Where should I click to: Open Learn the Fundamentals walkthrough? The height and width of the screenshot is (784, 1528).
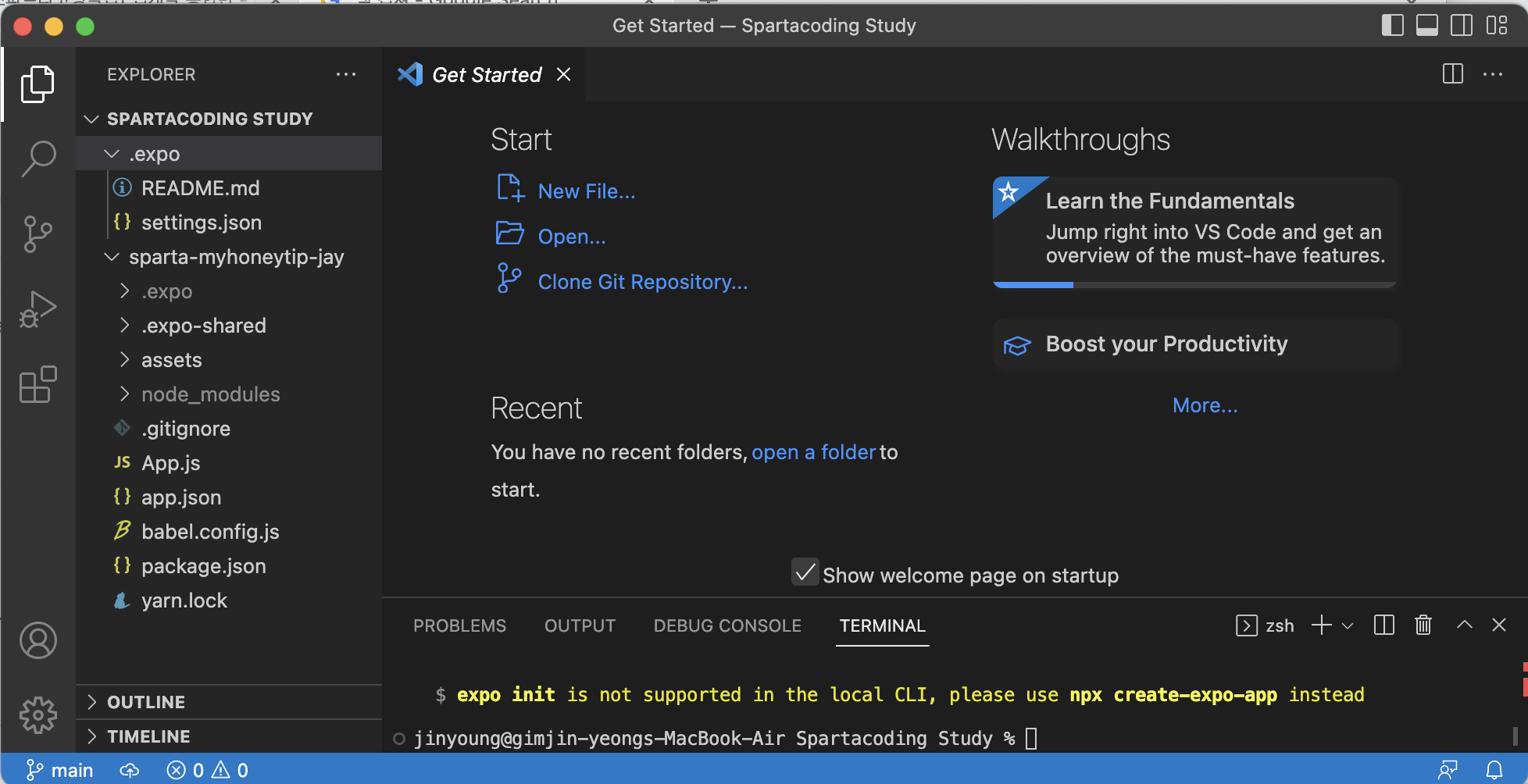tap(1194, 232)
